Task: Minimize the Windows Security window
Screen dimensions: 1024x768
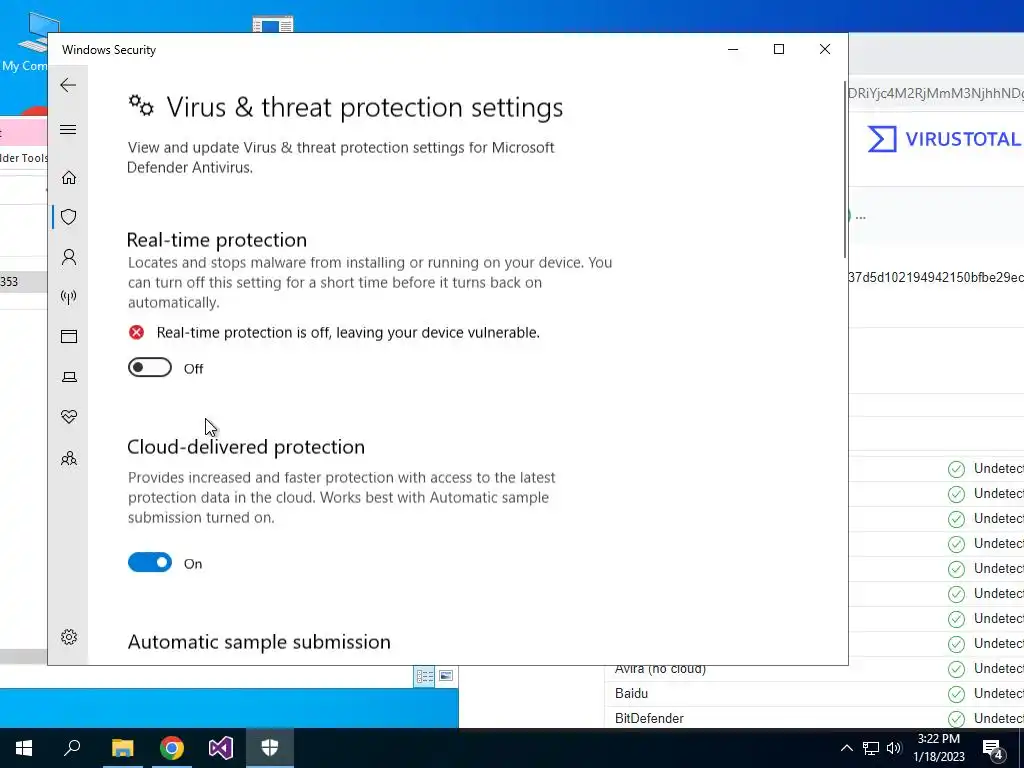Action: click(x=733, y=49)
